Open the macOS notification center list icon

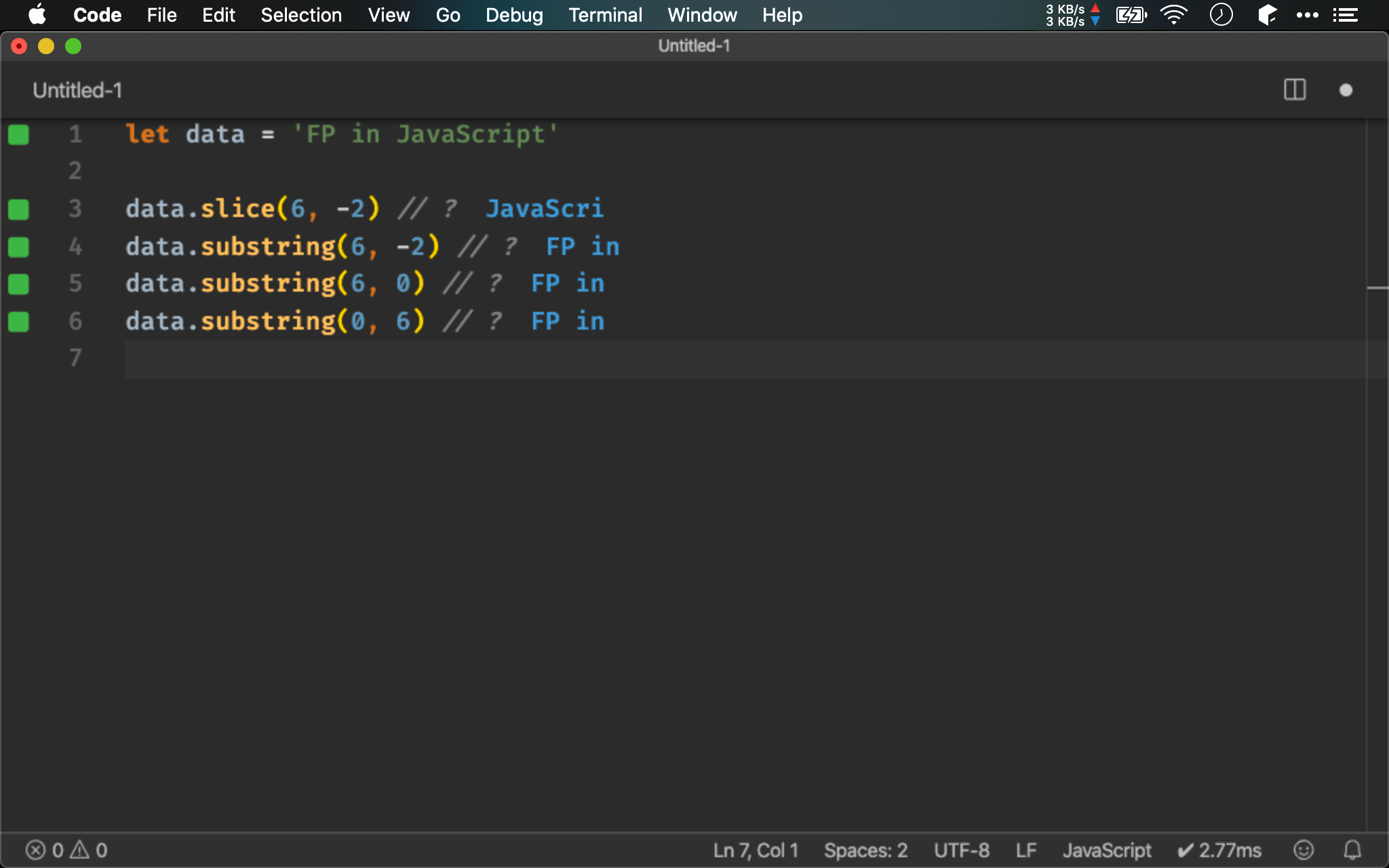click(x=1345, y=15)
